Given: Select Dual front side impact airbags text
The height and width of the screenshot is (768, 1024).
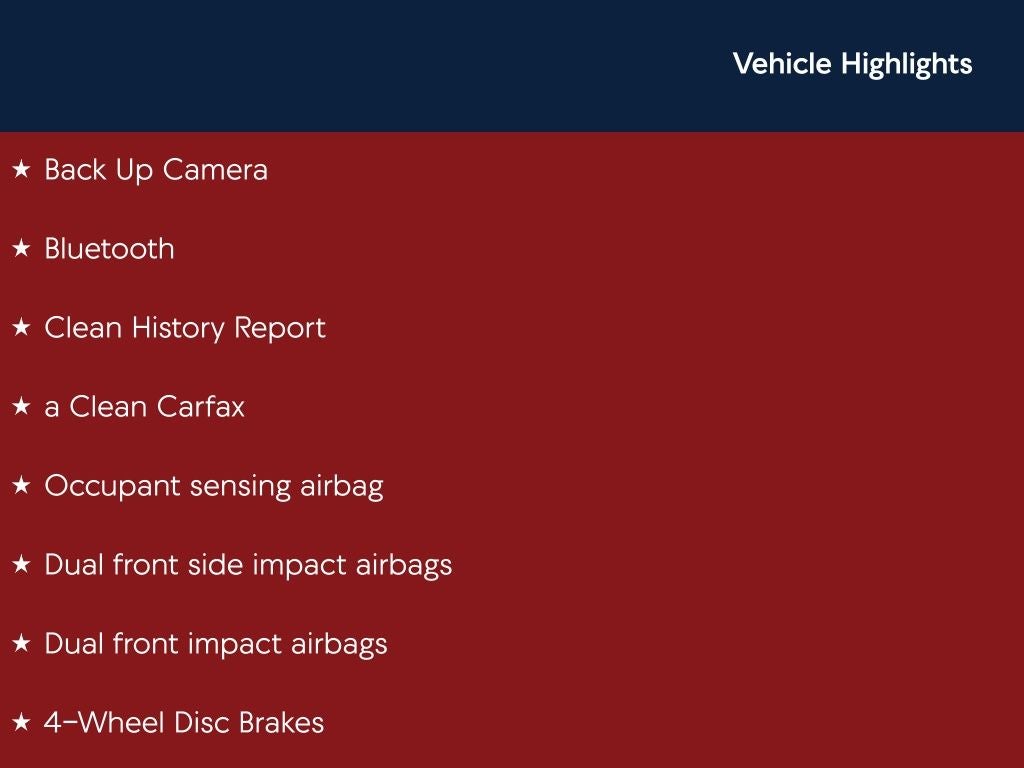Looking at the screenshot, I should 248,565.
